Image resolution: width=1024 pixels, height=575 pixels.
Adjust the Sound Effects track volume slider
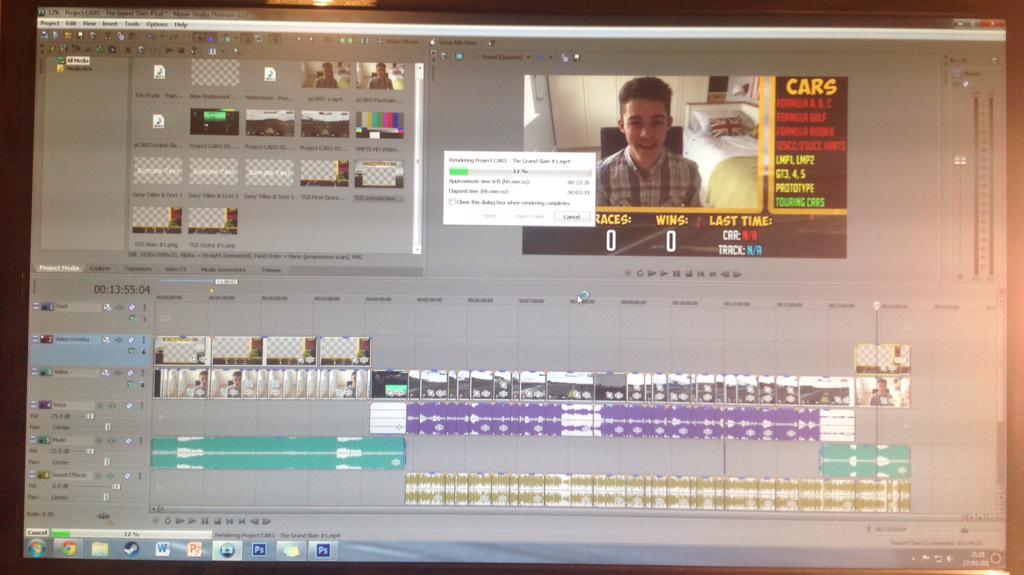[x=116, y=487]
